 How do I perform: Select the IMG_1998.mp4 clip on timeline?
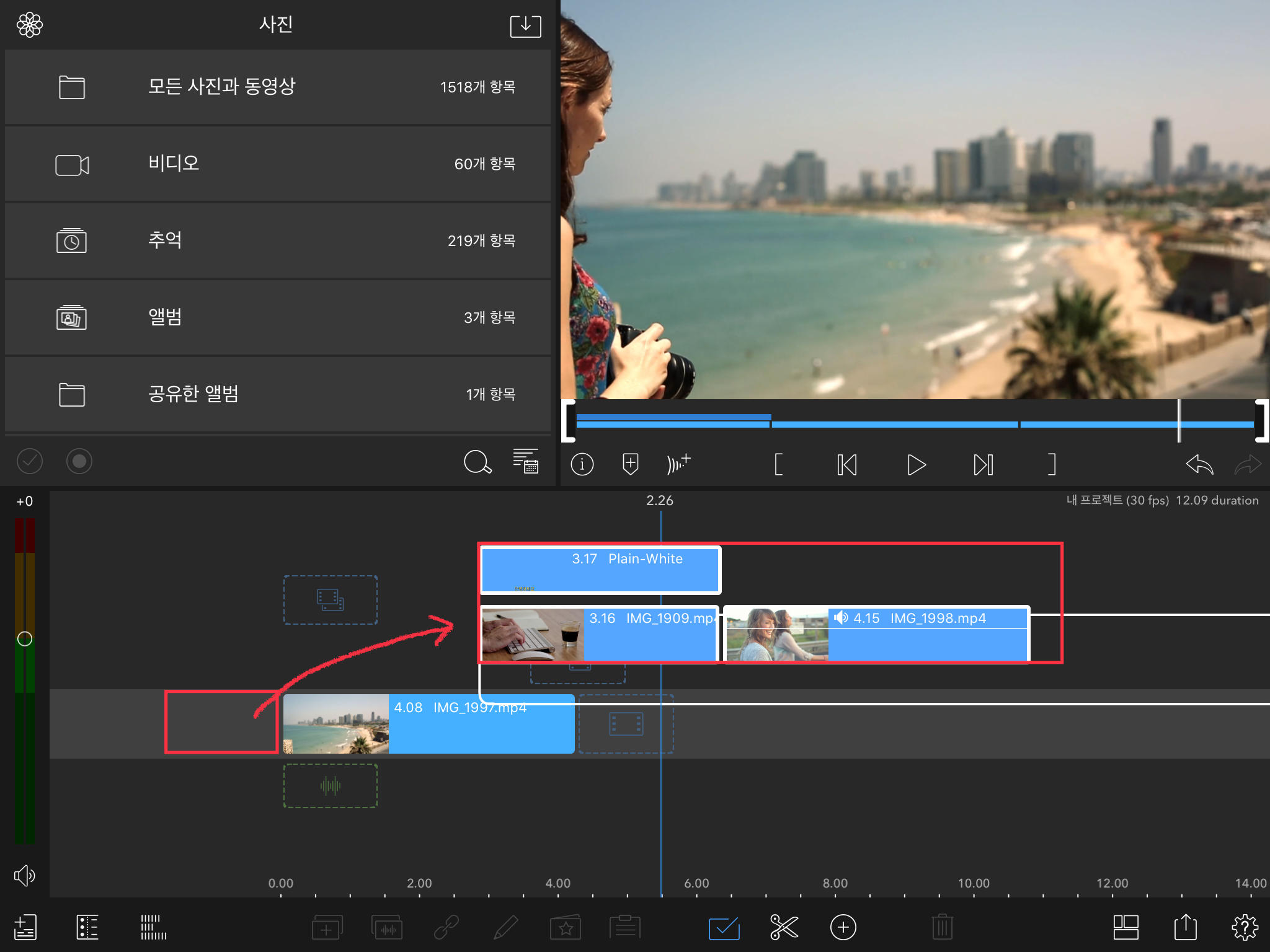(x=926, y=641)
